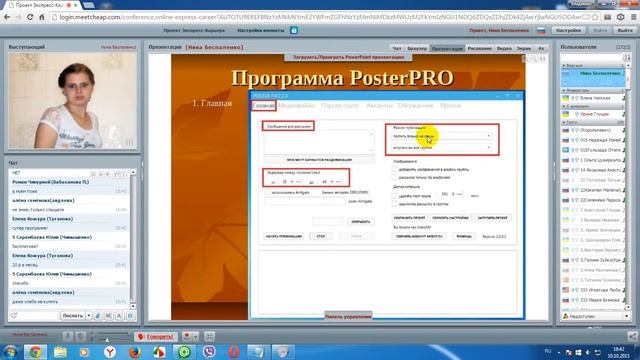Click the presenter webcam video thumbnail
The image size is (640, 360).
73,100
